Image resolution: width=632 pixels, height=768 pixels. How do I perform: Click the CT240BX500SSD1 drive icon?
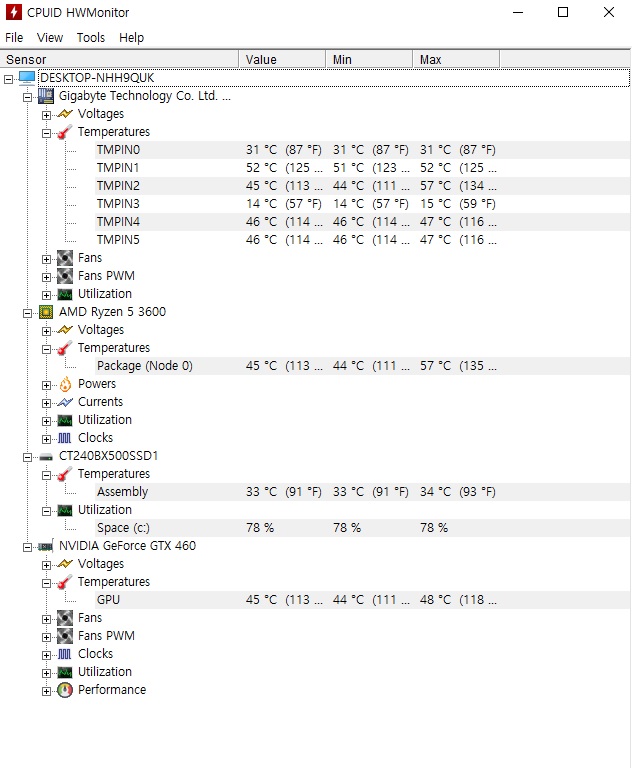(x=46, y=457)
